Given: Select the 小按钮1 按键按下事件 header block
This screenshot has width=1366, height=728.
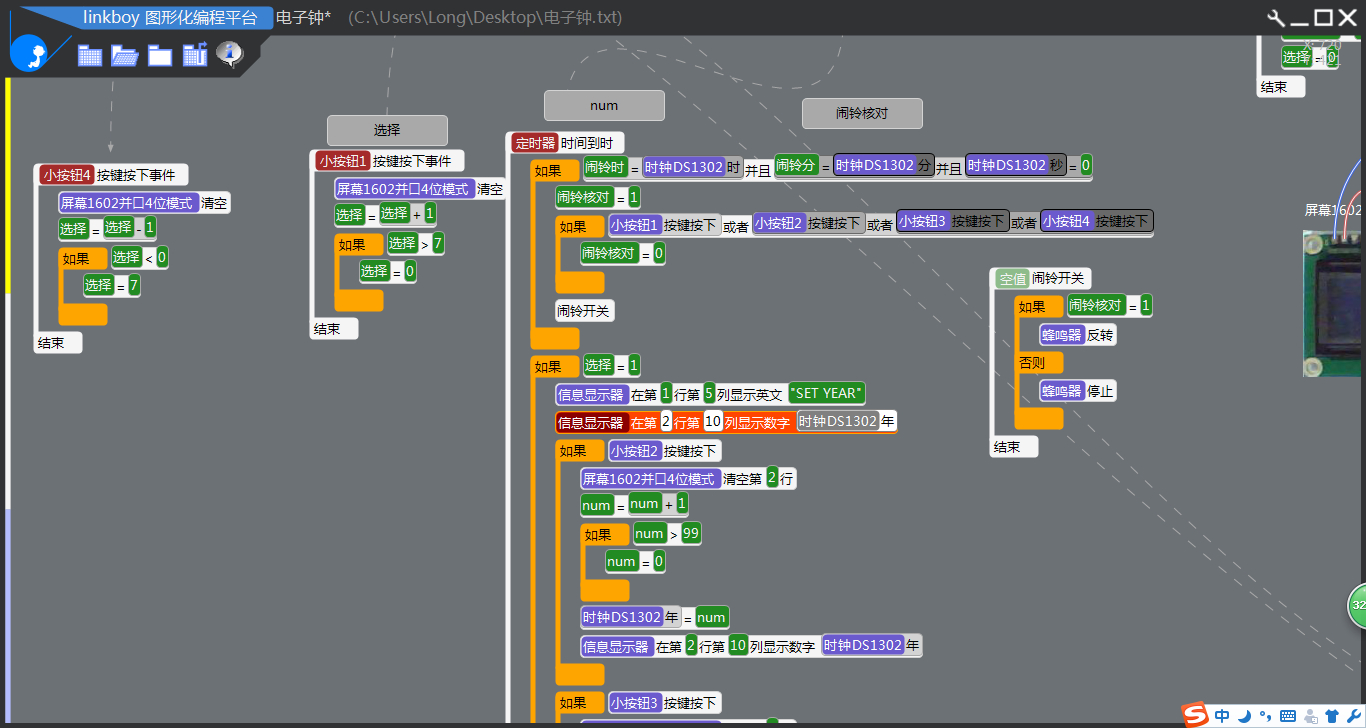Looking at the screenshot, I should pyautogui.click(x=388, y=160).
